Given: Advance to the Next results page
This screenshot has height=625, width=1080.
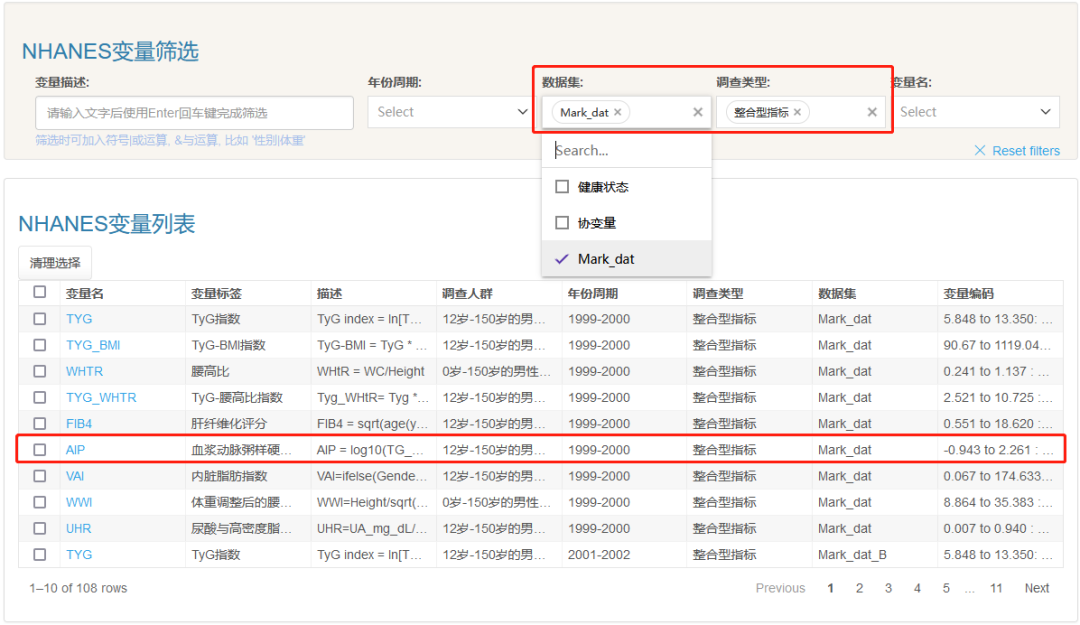Looking at the screenshot, I should click(x=1036, y=588).
